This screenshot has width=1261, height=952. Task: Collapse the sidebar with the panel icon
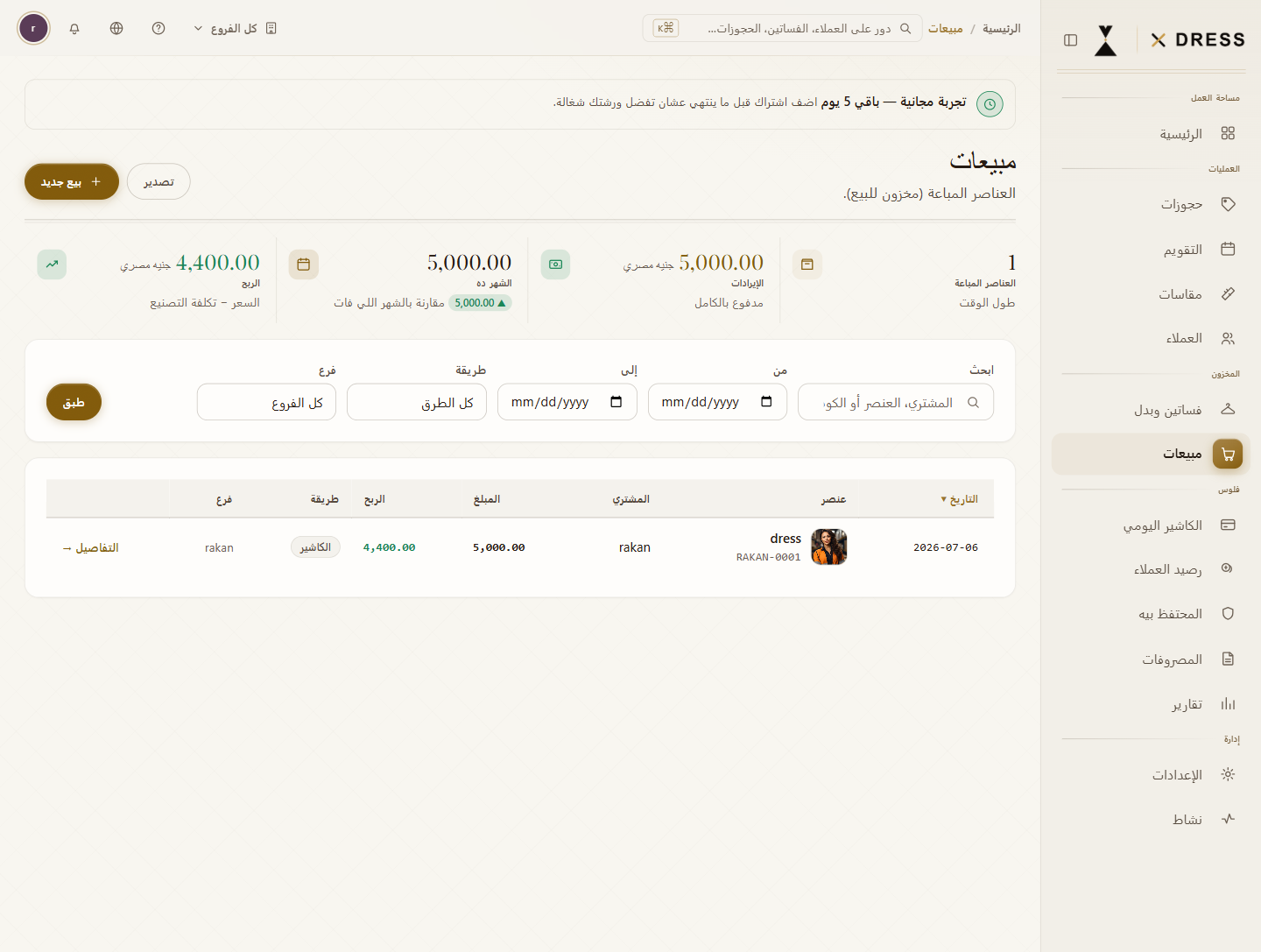pyautogui.click(x=1070, y=40)
